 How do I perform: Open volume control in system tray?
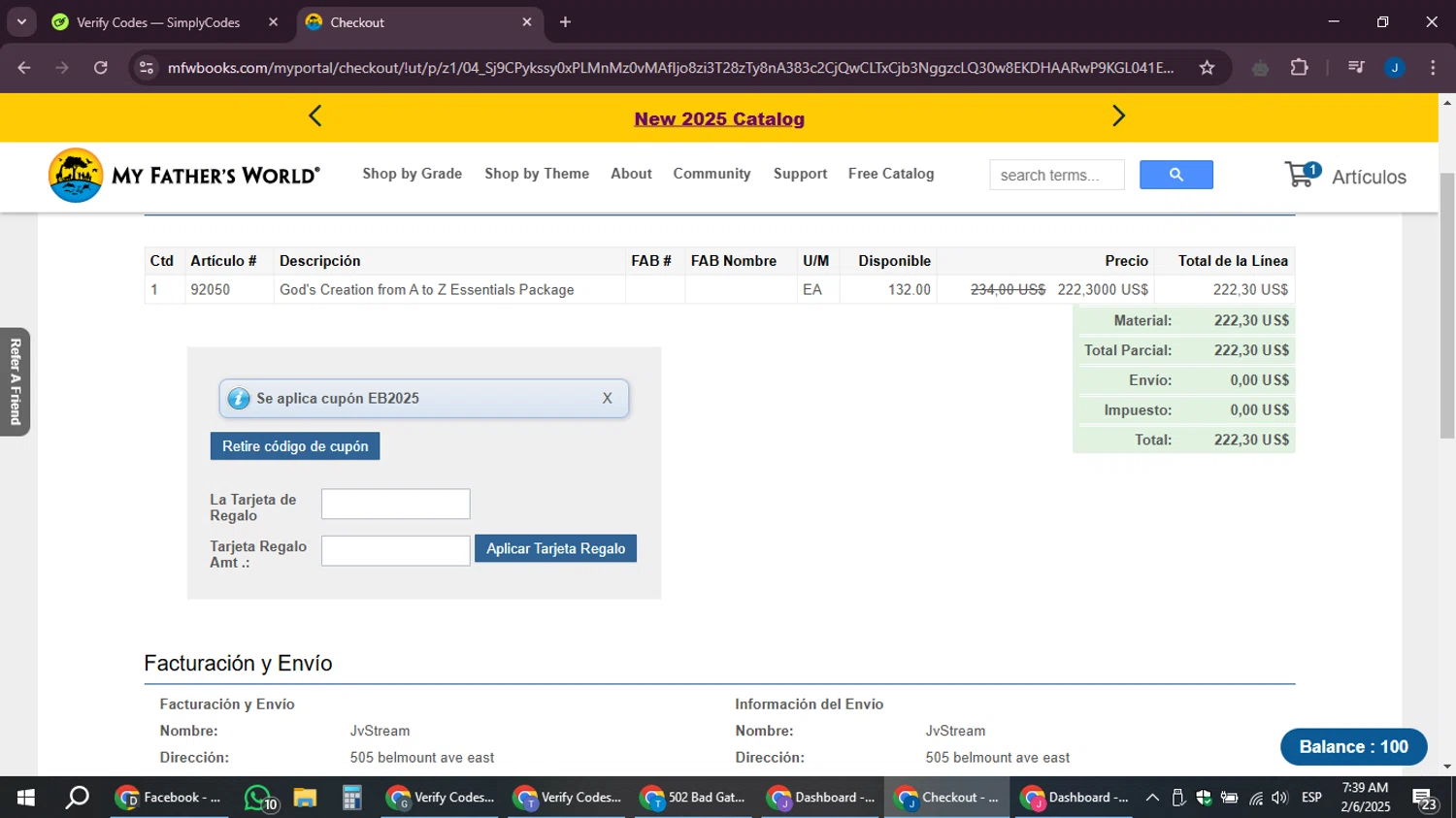(1280, 798)
